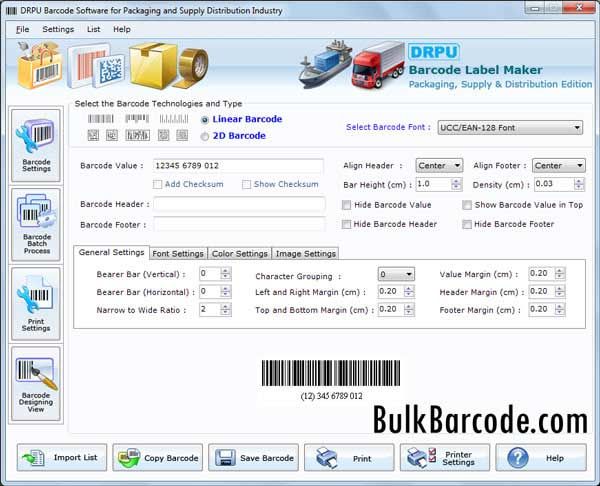Click the third linear barcode sample icon
Image resolution: width=600 pixels, height=486 pixels.
tap(174, 119)
